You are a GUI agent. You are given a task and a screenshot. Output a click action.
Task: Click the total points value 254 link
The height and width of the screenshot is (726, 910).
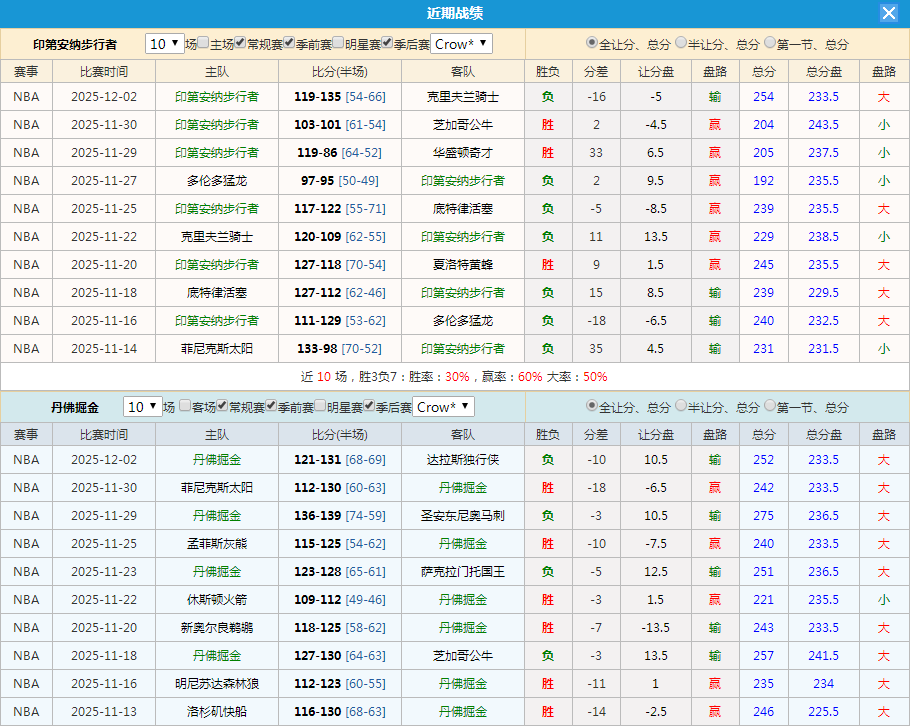pyautogui.click(x=763, y=96)
